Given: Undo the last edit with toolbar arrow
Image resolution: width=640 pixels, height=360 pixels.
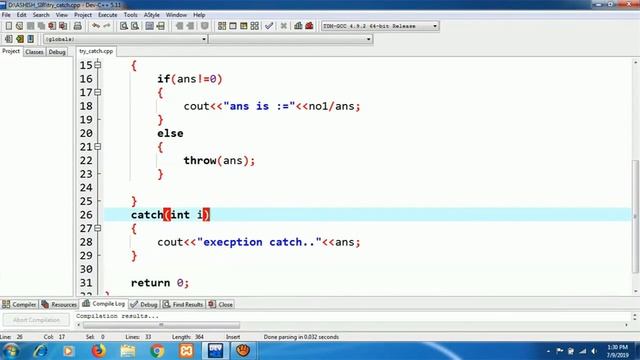Looking at the screenshot, I should pos(96,26).
